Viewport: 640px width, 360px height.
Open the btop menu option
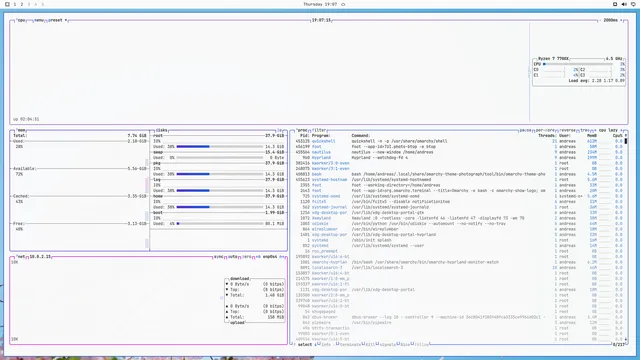39,20
